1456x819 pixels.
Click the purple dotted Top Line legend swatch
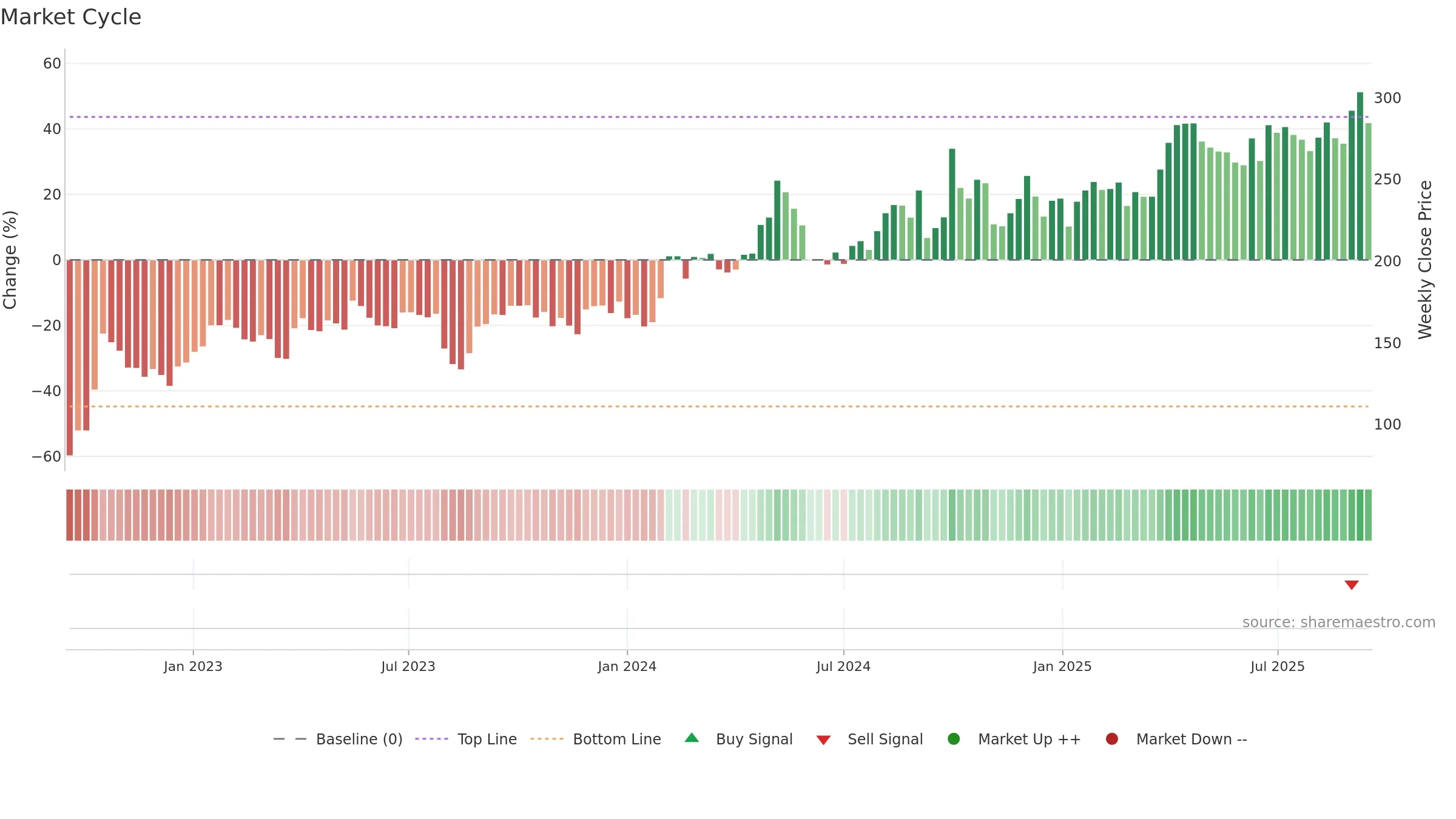coord(431,739)
